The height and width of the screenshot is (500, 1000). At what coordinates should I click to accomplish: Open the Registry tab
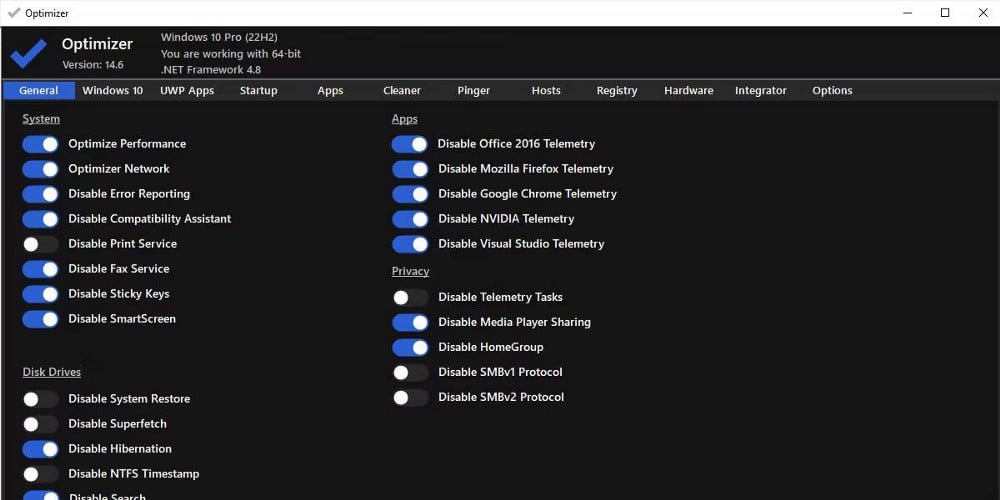click(x=617, y=91)
